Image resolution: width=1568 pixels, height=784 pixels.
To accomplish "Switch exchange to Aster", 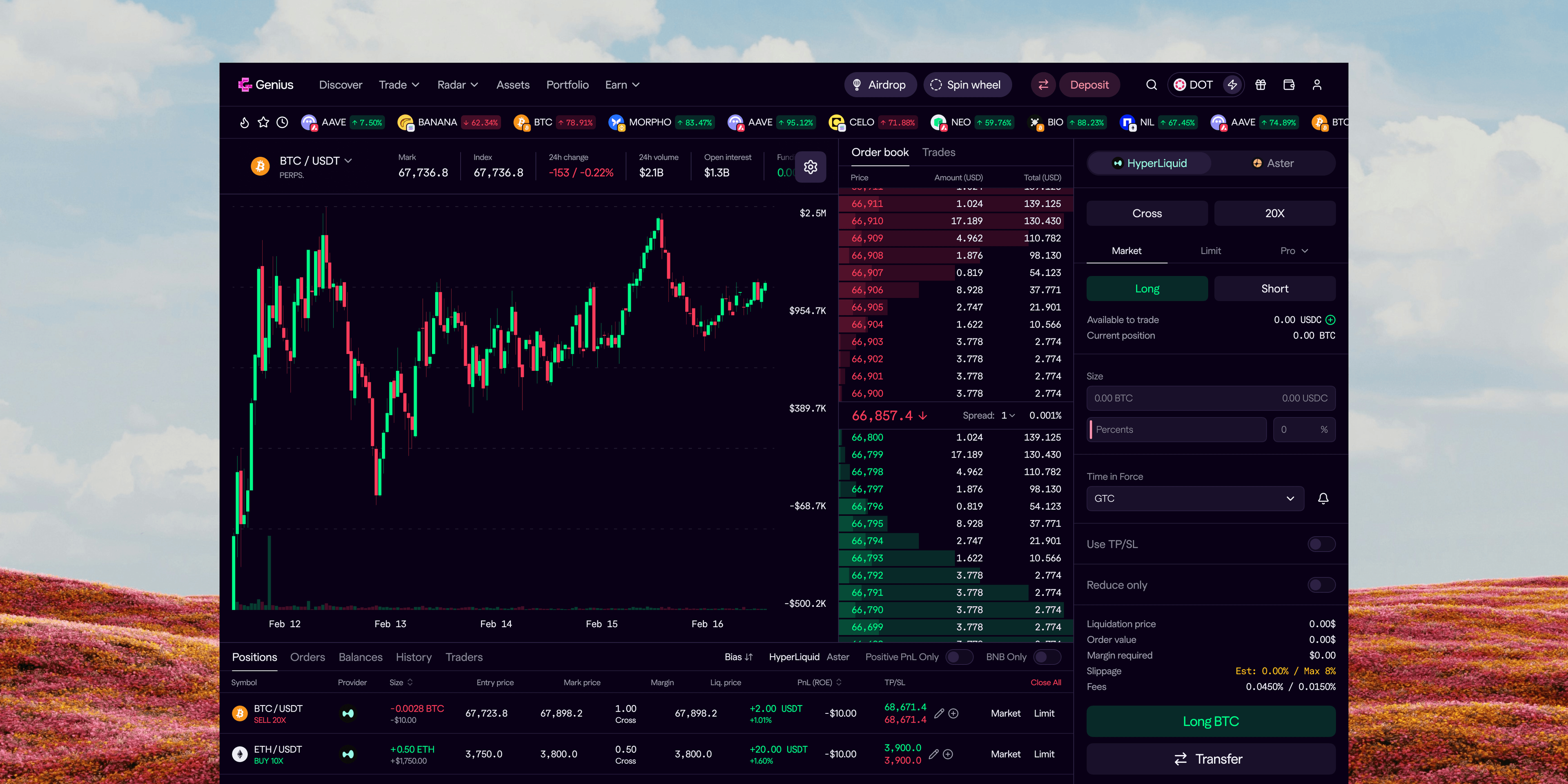I will pyautogui.click(x=1273, y=163).
